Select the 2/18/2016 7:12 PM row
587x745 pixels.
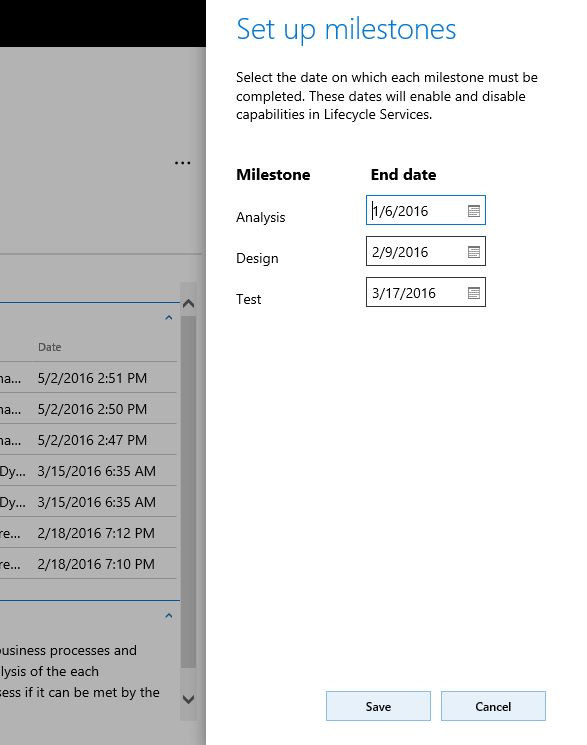point(88,533)
